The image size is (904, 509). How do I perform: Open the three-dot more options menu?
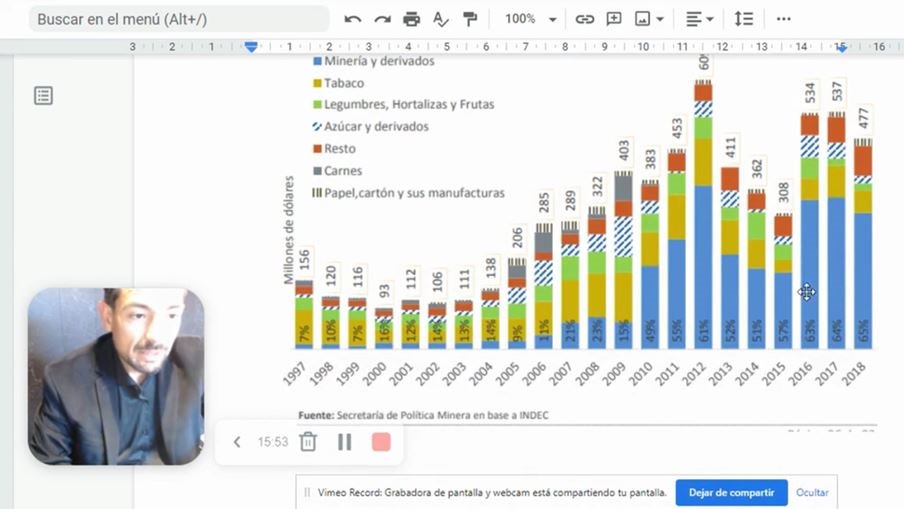(783, 19)
